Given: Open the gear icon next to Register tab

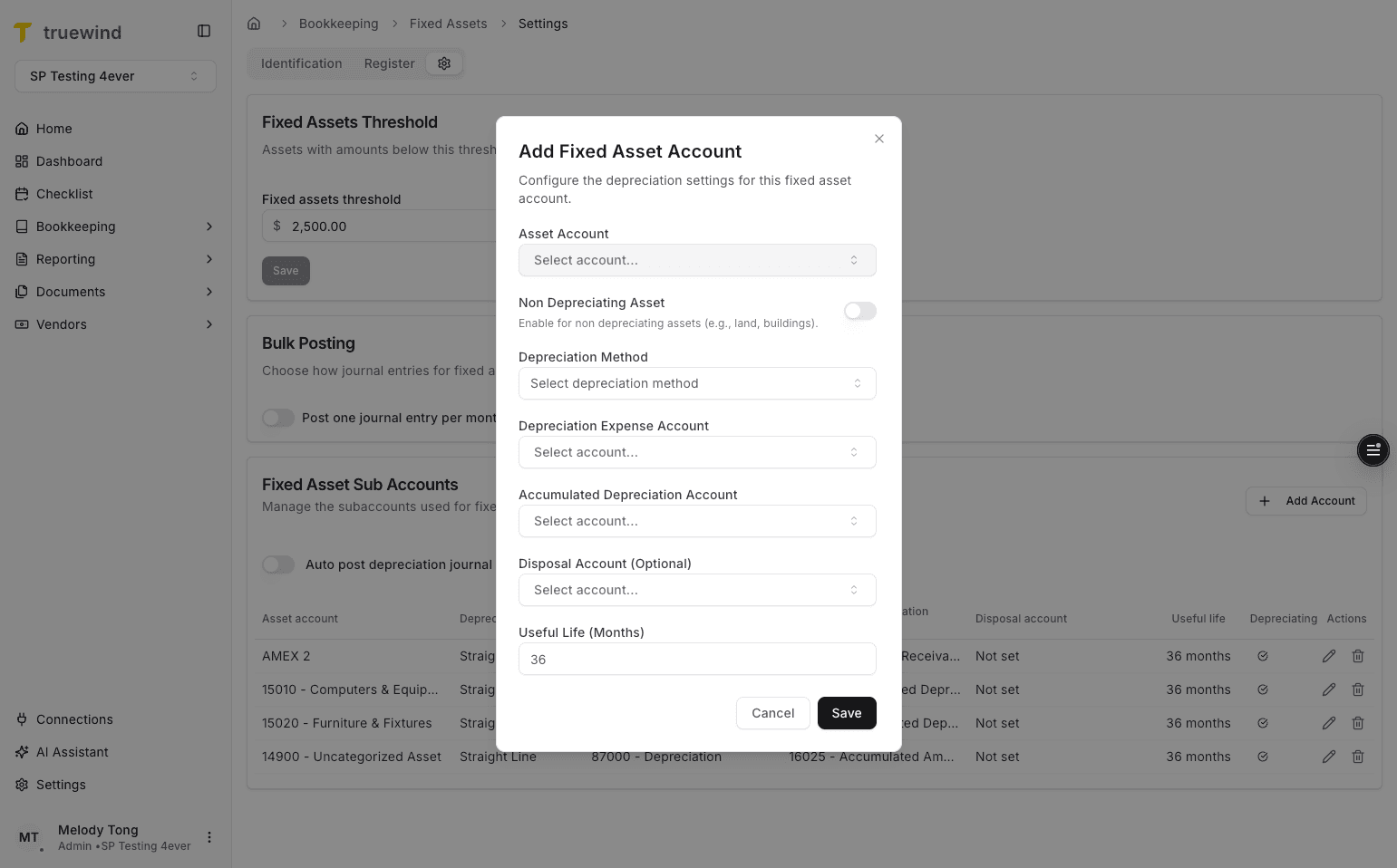Looking at the screenshot, I should pos(444,63).
